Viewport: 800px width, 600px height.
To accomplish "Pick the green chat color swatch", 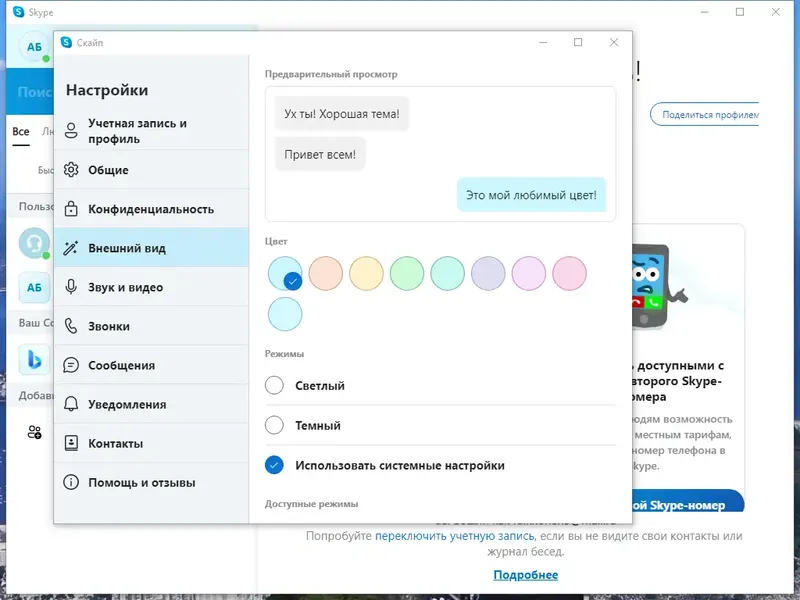I will pyautogui.click(x=407, y=274).
